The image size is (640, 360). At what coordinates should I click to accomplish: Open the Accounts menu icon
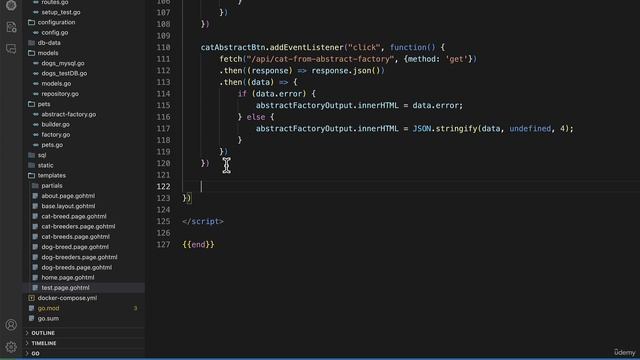point(11,325)
